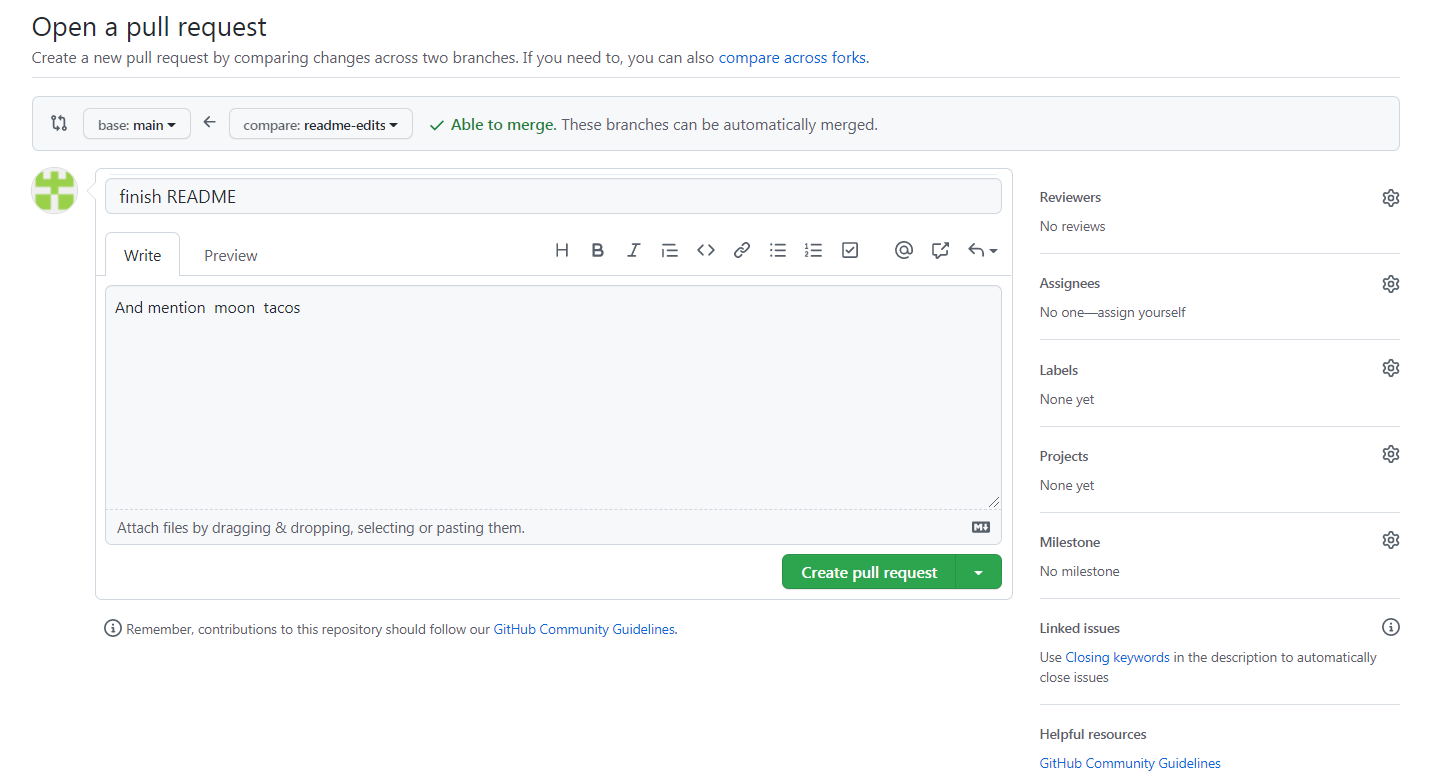The height and width of the screenshot is (780, 1444).
Task: Open the compare across forks link
Action: click(x=791, y=57)
